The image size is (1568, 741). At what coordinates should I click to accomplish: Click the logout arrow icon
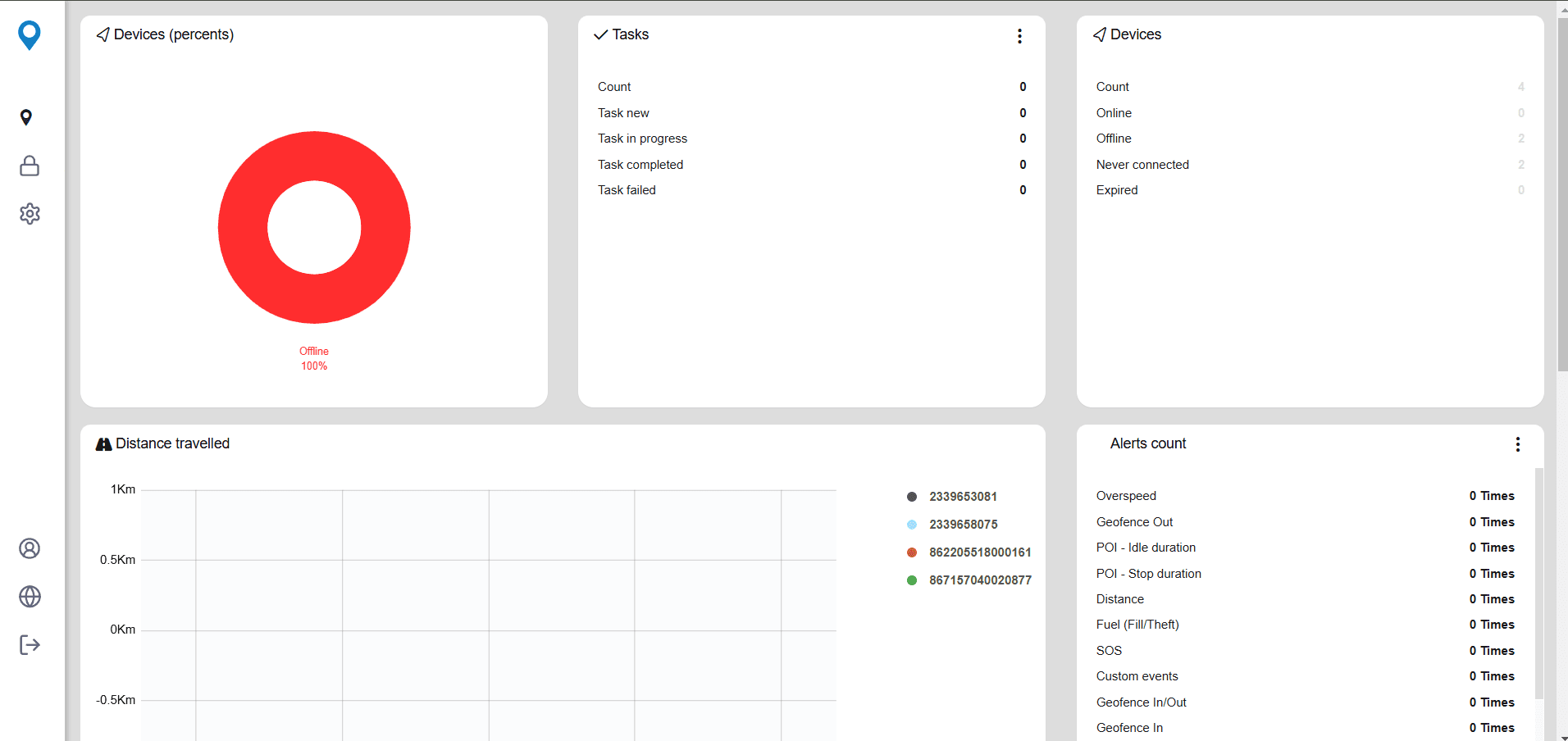(30, 645)
